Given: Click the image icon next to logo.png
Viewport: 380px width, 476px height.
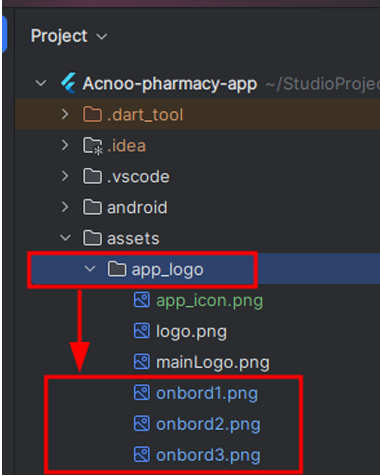Looking at the screenshot, I should [x=142, y=331].
